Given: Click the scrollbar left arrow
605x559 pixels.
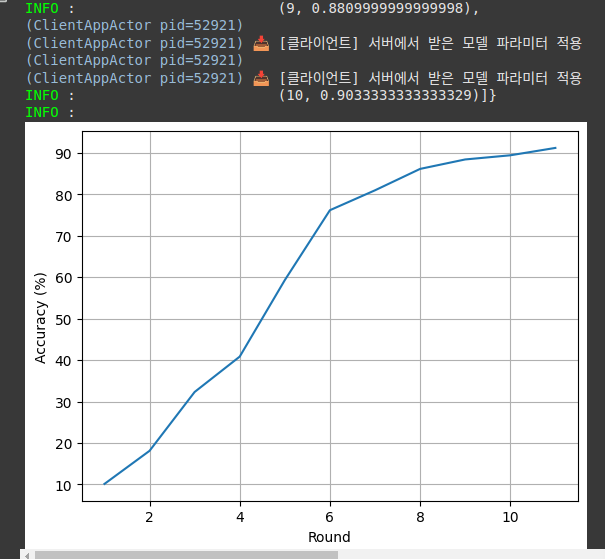Looking at the screenshot, I should pos(27,555).
